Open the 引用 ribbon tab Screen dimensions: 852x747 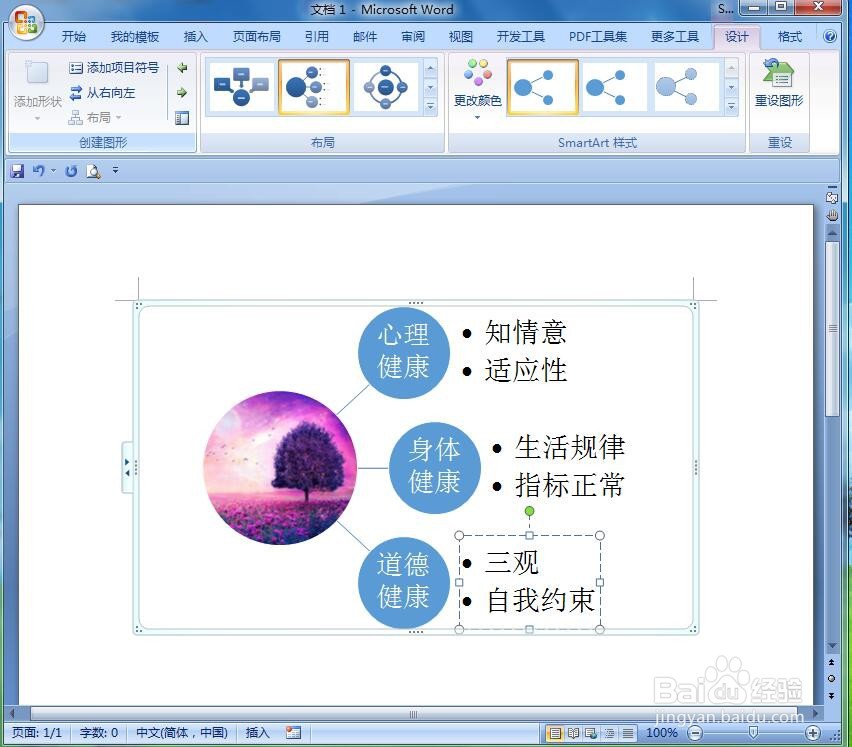(317, 36)
